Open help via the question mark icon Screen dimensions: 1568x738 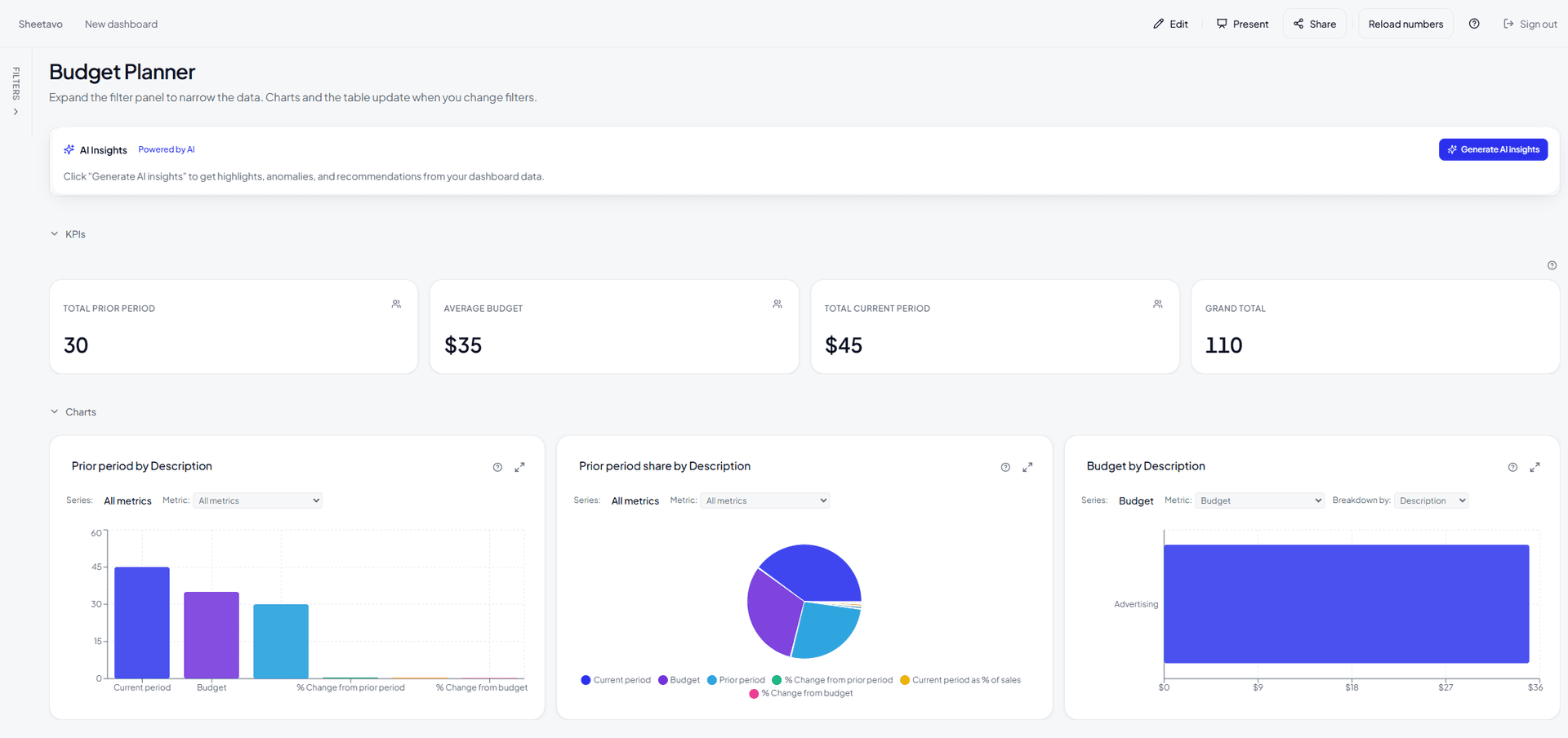click(1475, 24)
